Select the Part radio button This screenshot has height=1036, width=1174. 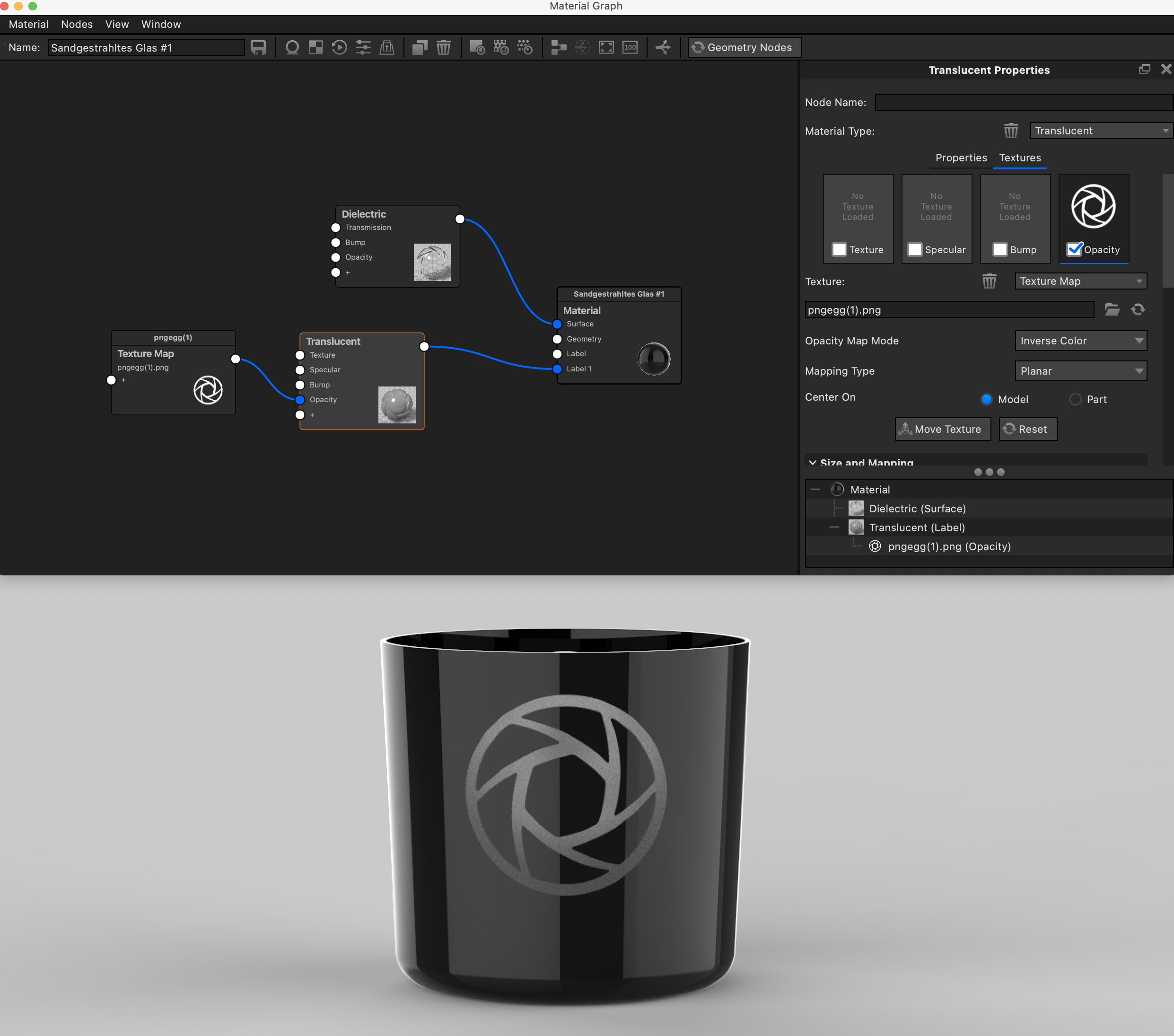coord(1075,399)
